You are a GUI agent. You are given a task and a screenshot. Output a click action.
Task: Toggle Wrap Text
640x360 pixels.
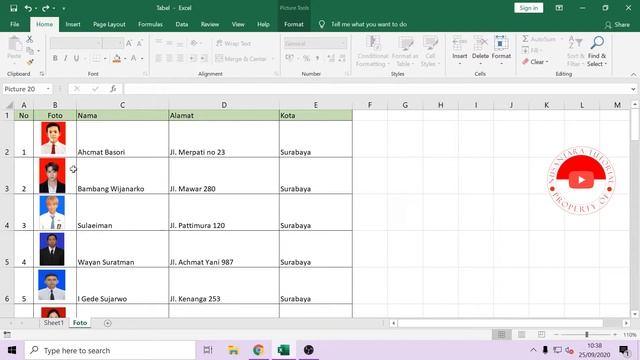[233, 43]
